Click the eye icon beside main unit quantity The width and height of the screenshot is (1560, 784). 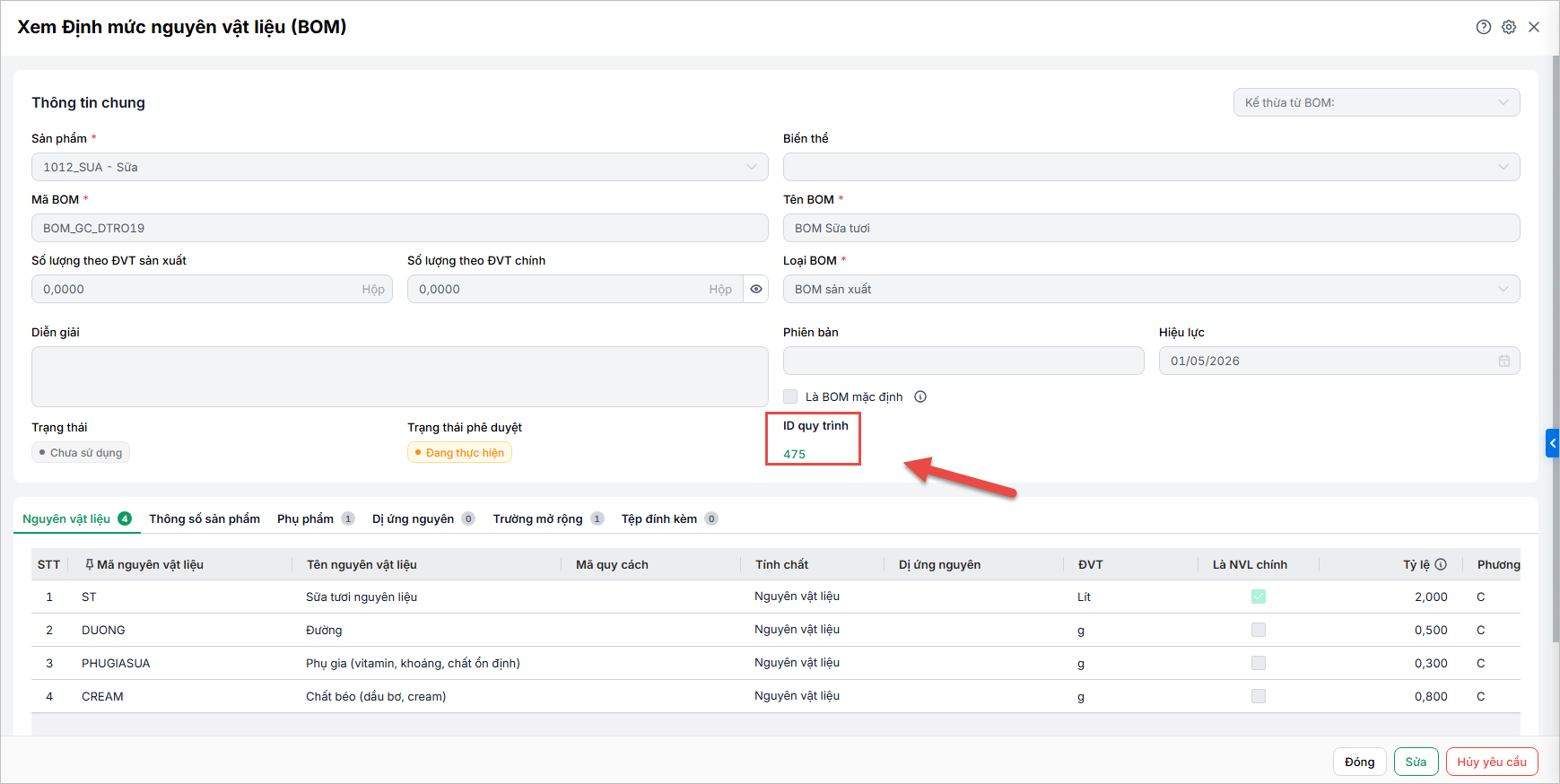(756, 289)
